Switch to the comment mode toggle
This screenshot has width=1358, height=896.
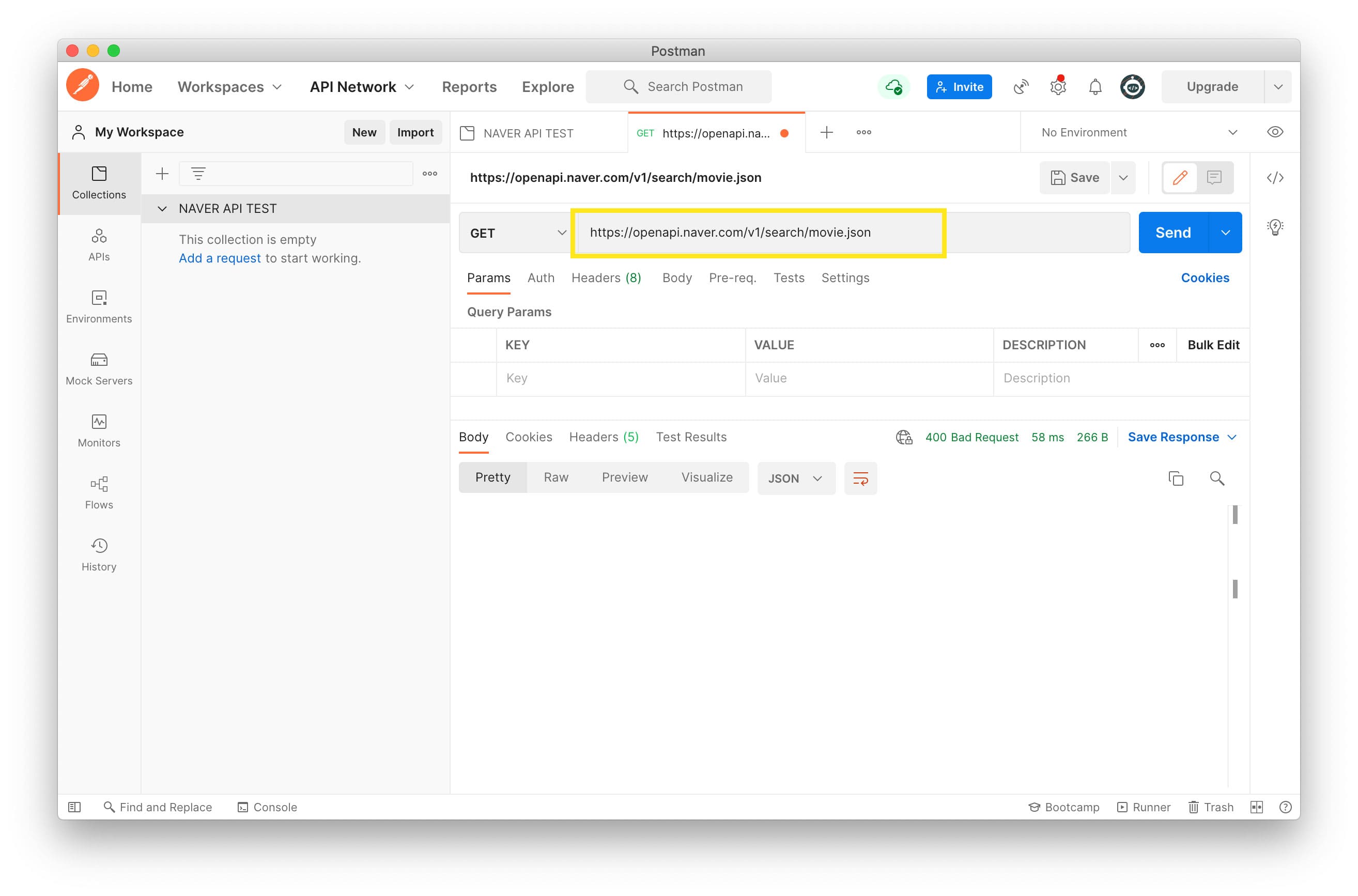coord(1214,178)
